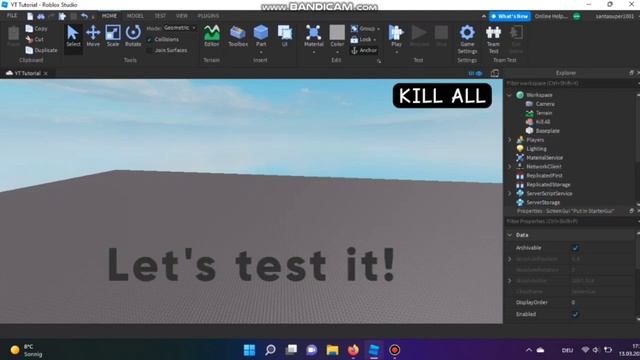The width and height of the screenshot is (640, 360).
Task: Open the Material picker
Action: [x=313, y=35]
